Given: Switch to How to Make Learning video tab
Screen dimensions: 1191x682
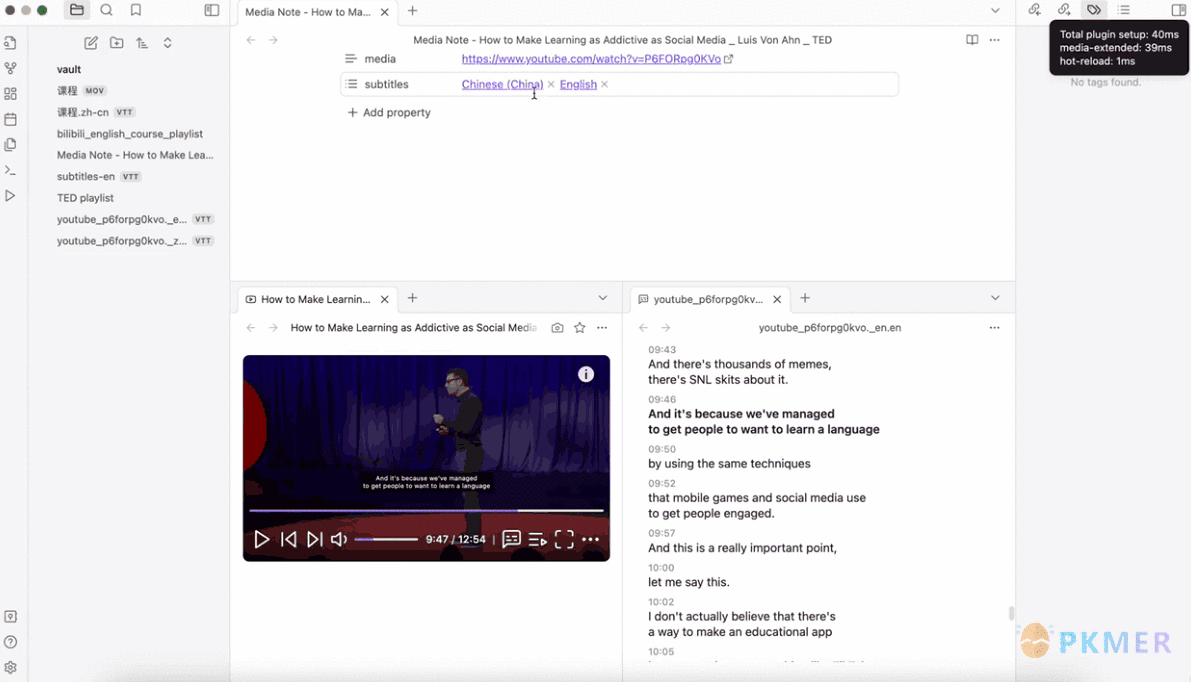Looking at the screenshot, I should tap(315, 299).
